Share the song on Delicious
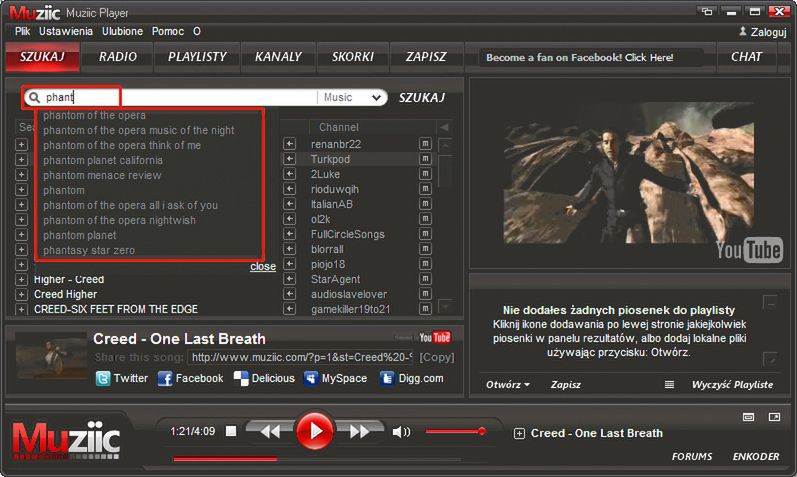Image resolution: width=797 pixels, height=477 pixels. point(264,378)
